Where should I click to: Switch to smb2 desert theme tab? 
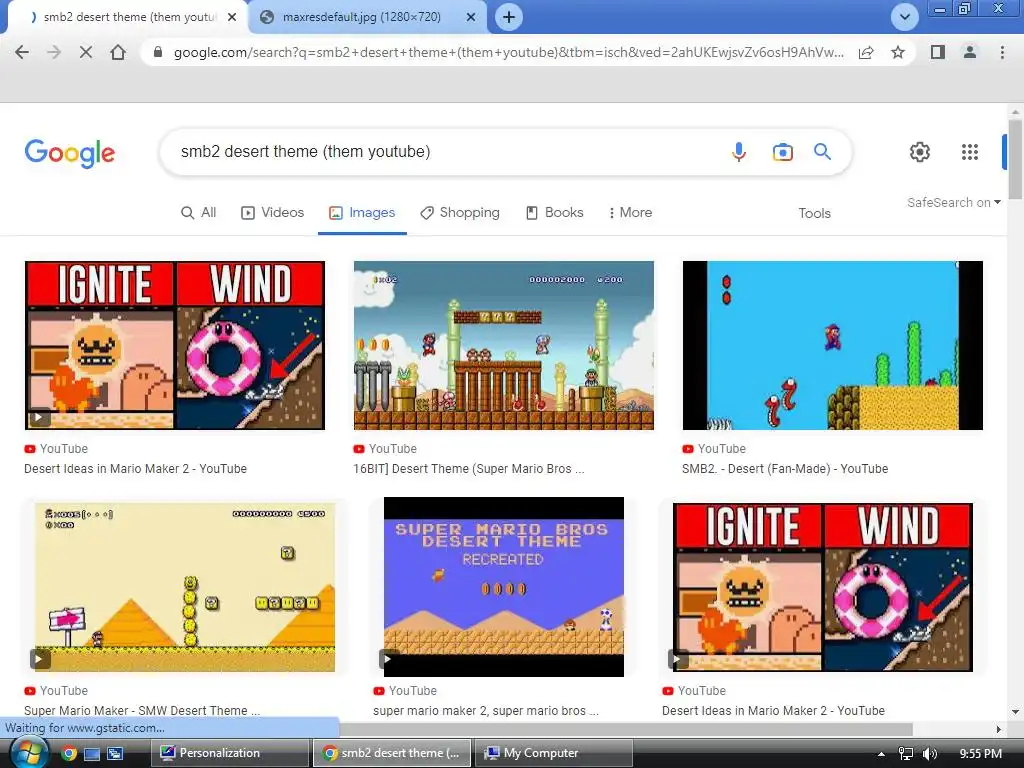[x=128, y=17]
